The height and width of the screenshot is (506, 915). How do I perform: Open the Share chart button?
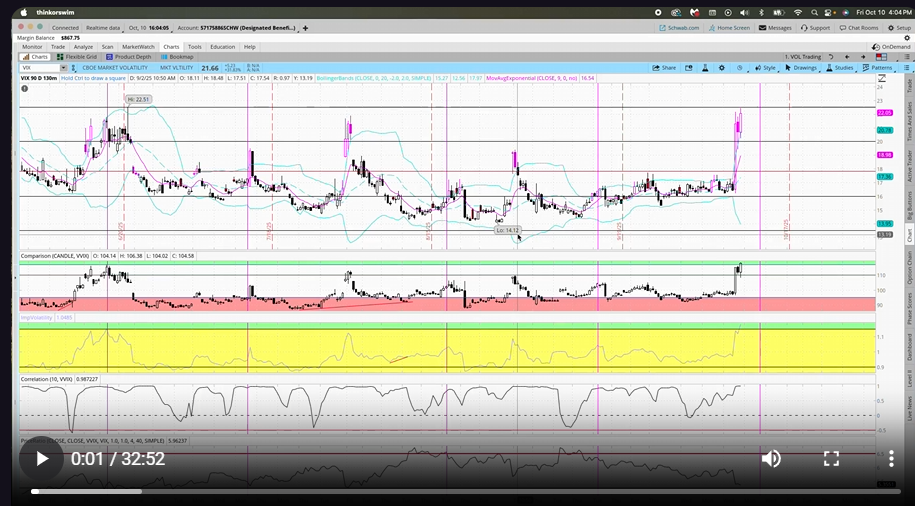665,68
